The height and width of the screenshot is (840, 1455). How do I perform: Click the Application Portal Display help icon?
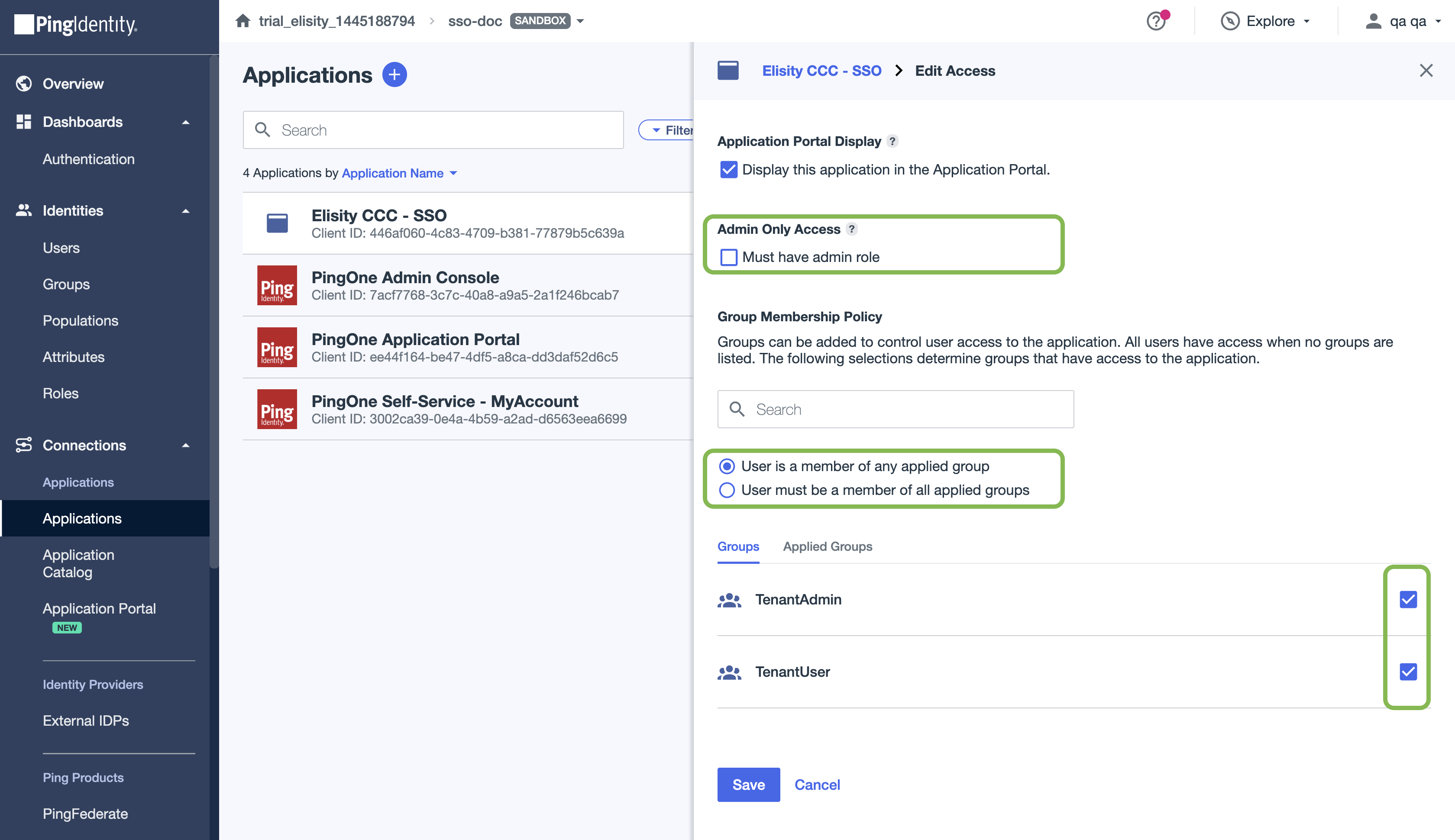(892, 141)
